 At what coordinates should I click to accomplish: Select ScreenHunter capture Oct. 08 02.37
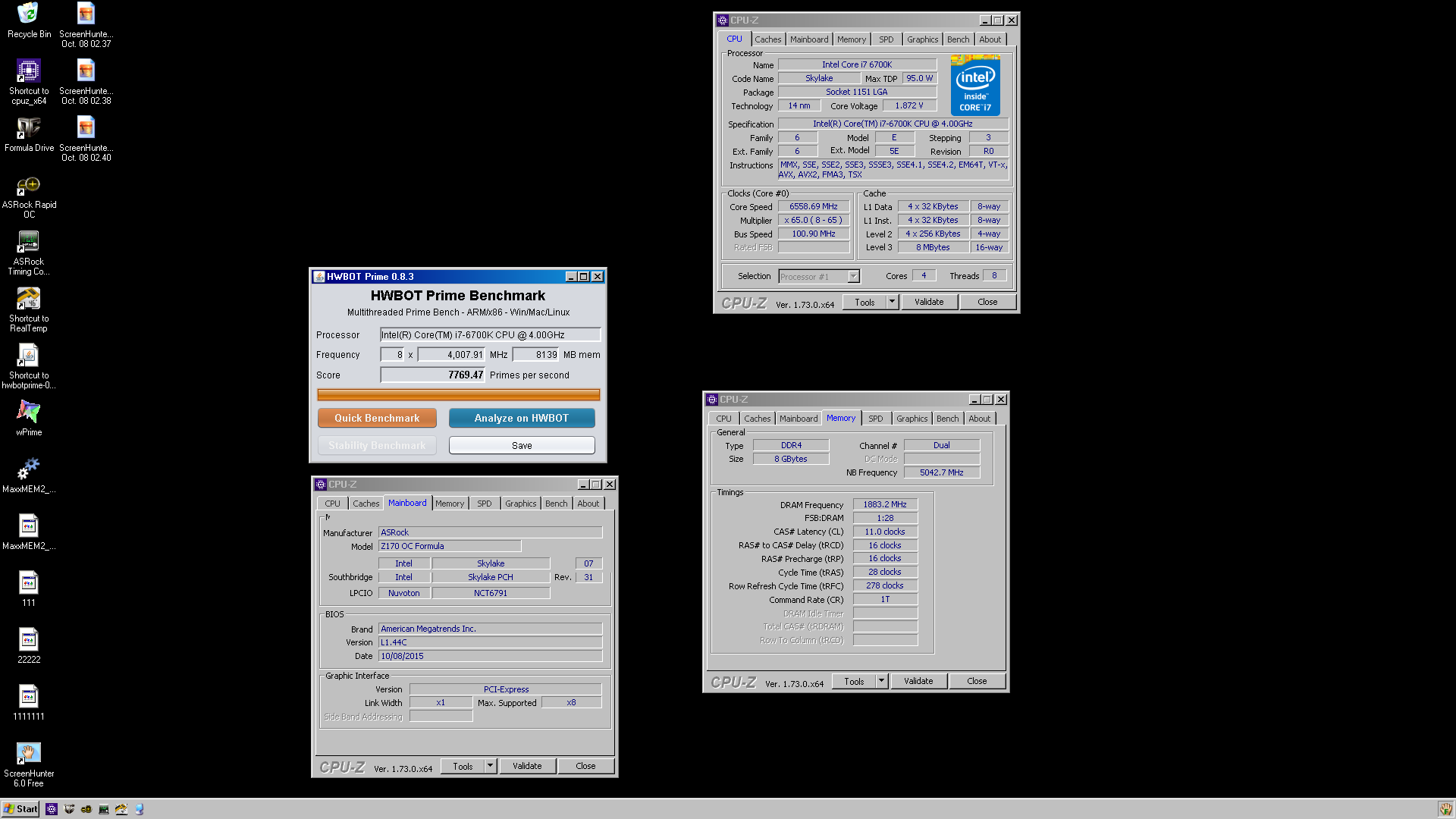86,25
